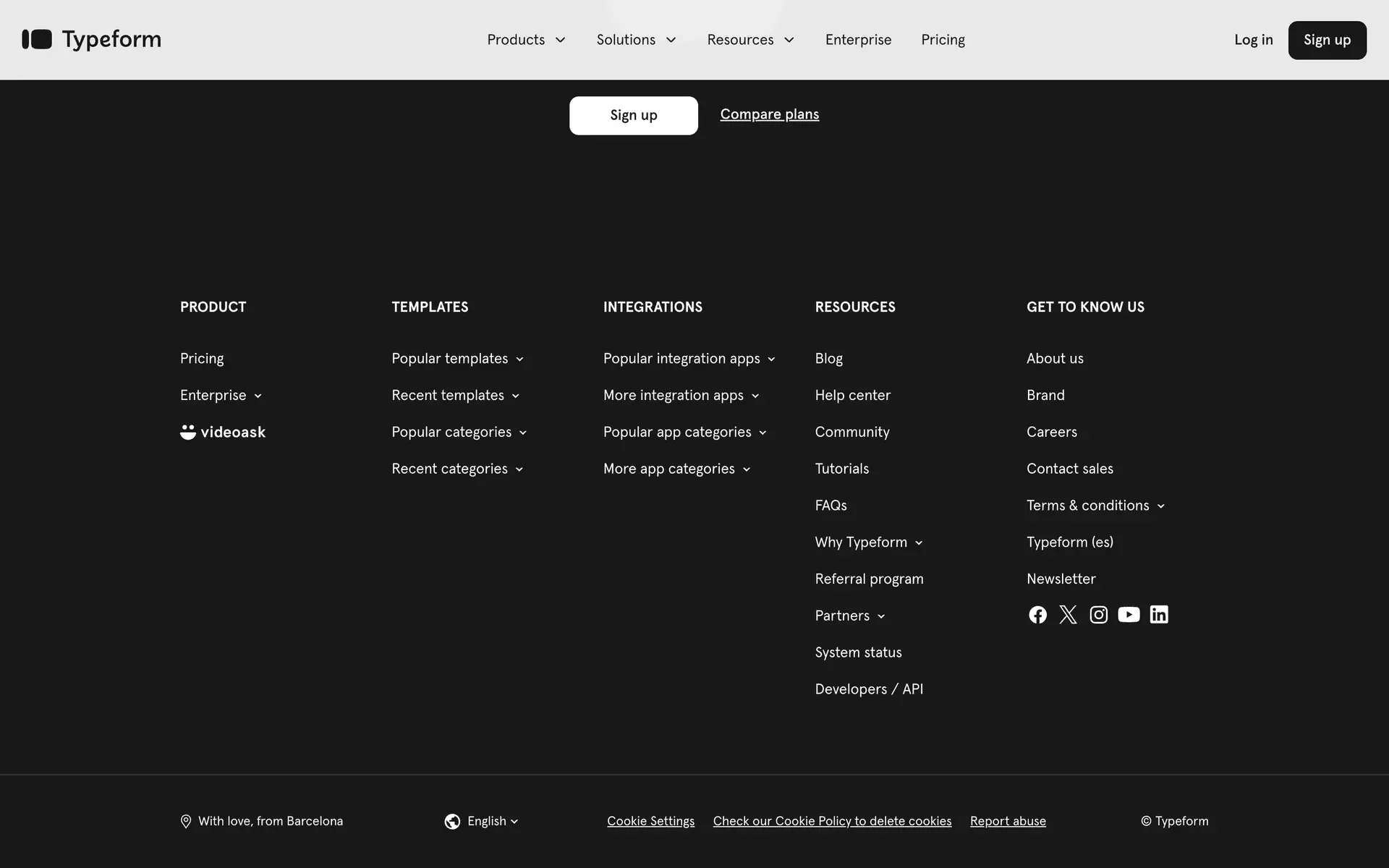Expand Popular integration apps list
This screenshot has height=868, width=1389.
pos(689,359)
